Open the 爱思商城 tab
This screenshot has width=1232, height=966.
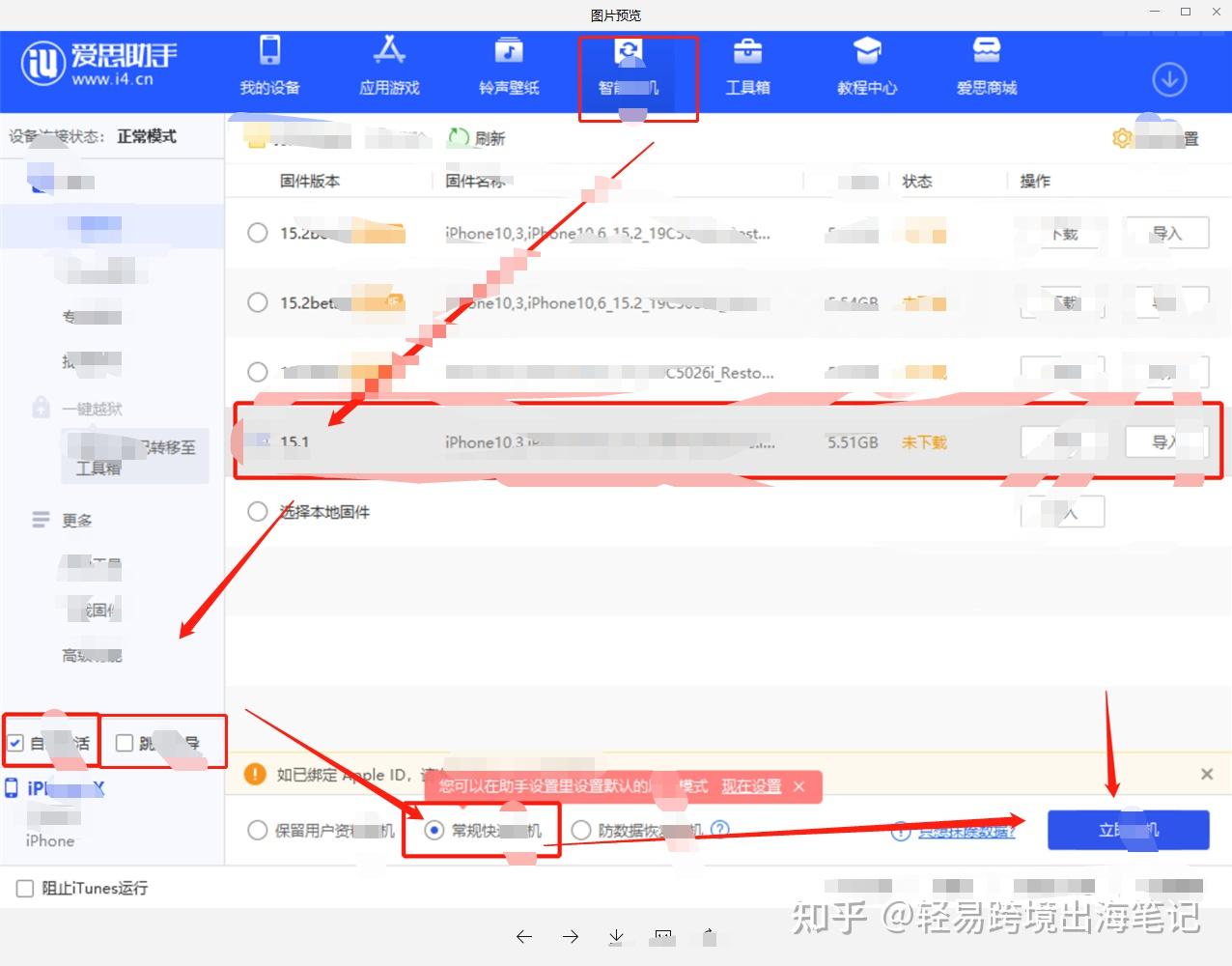tap(987, 66)
